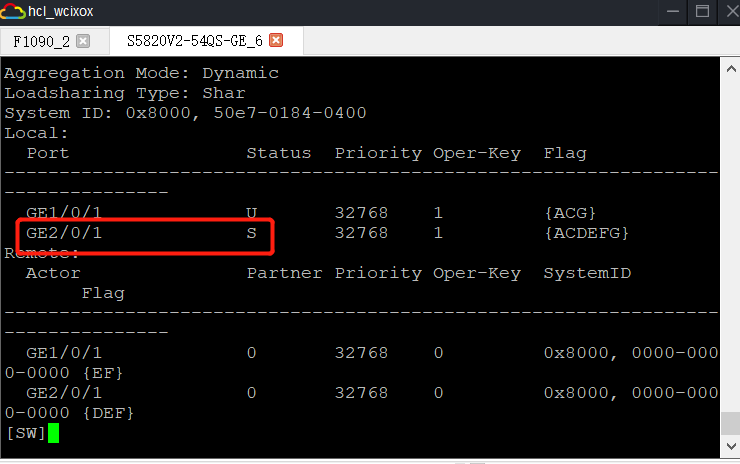Close the F1090_2 tab
Viewport: 740px width, 464px height.
(83, 41)
